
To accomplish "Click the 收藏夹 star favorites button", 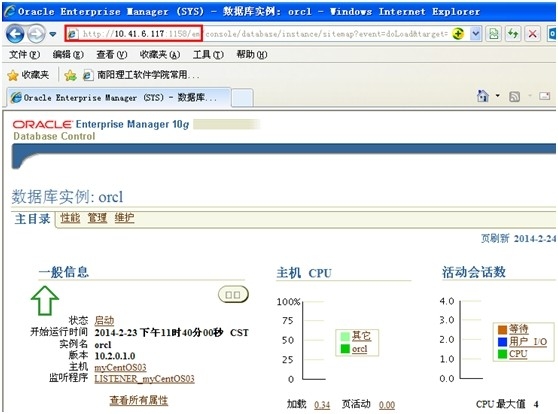I will coord(28,75).
